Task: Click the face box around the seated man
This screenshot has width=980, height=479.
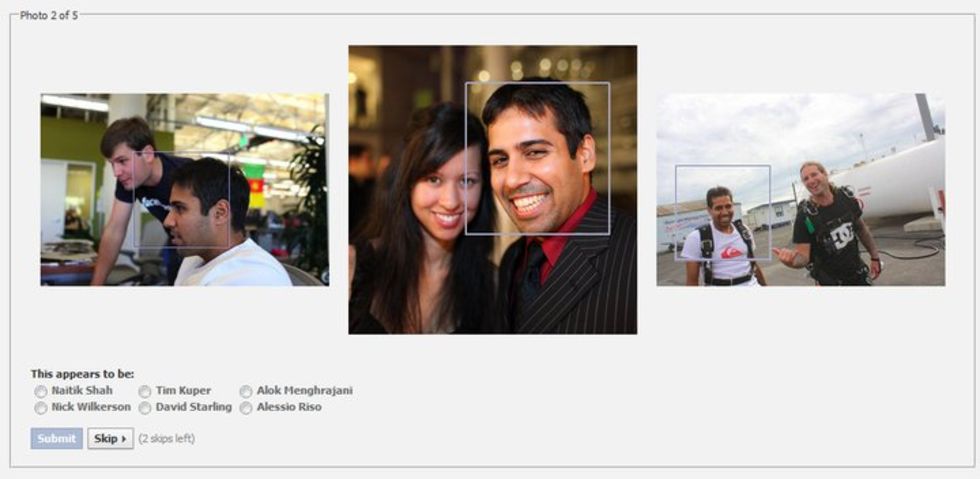Action: [x=182, y=200]
